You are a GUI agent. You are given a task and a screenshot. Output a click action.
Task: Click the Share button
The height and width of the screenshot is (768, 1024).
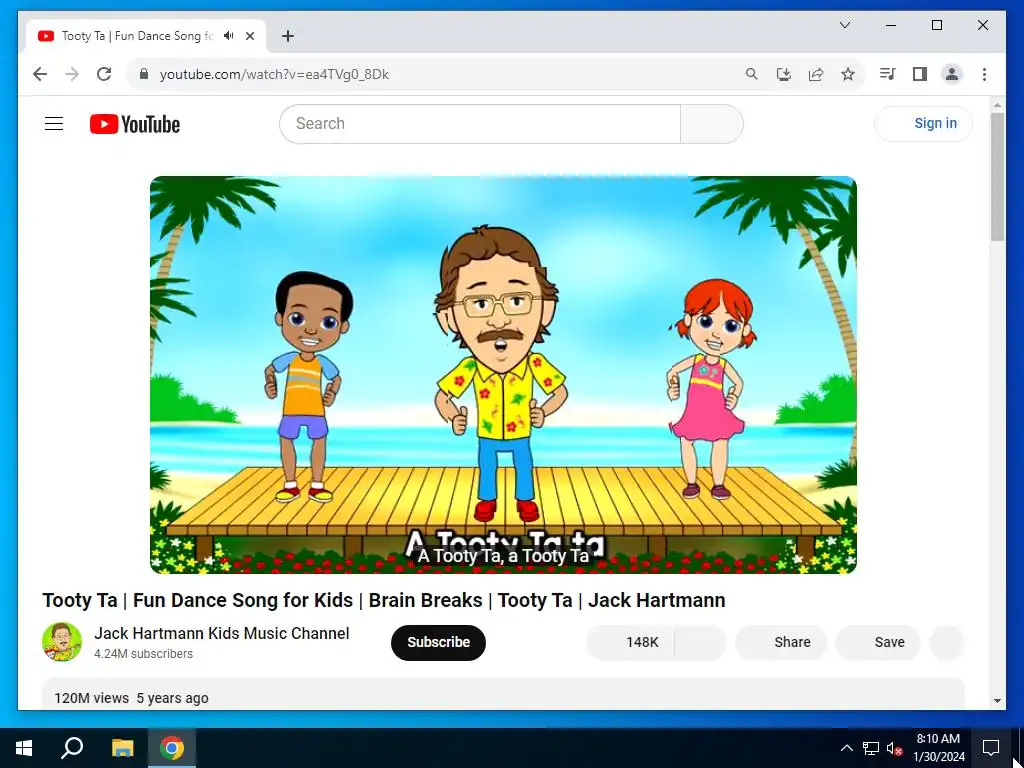click(x=781, y=643)
